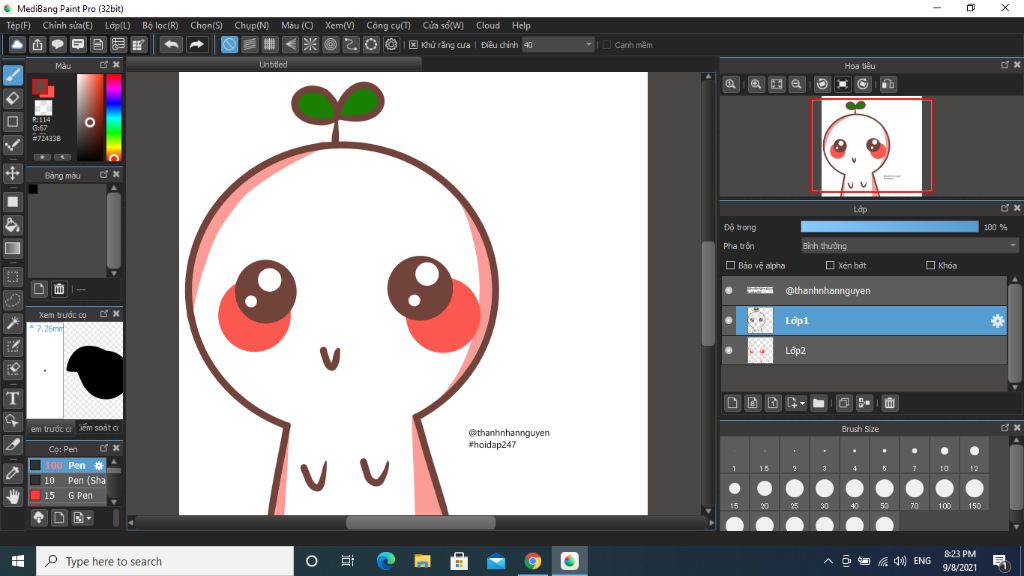The image size is (1024, 576).
Task: Open Lớp1 layer settings gear
Action: click(997, 321)
